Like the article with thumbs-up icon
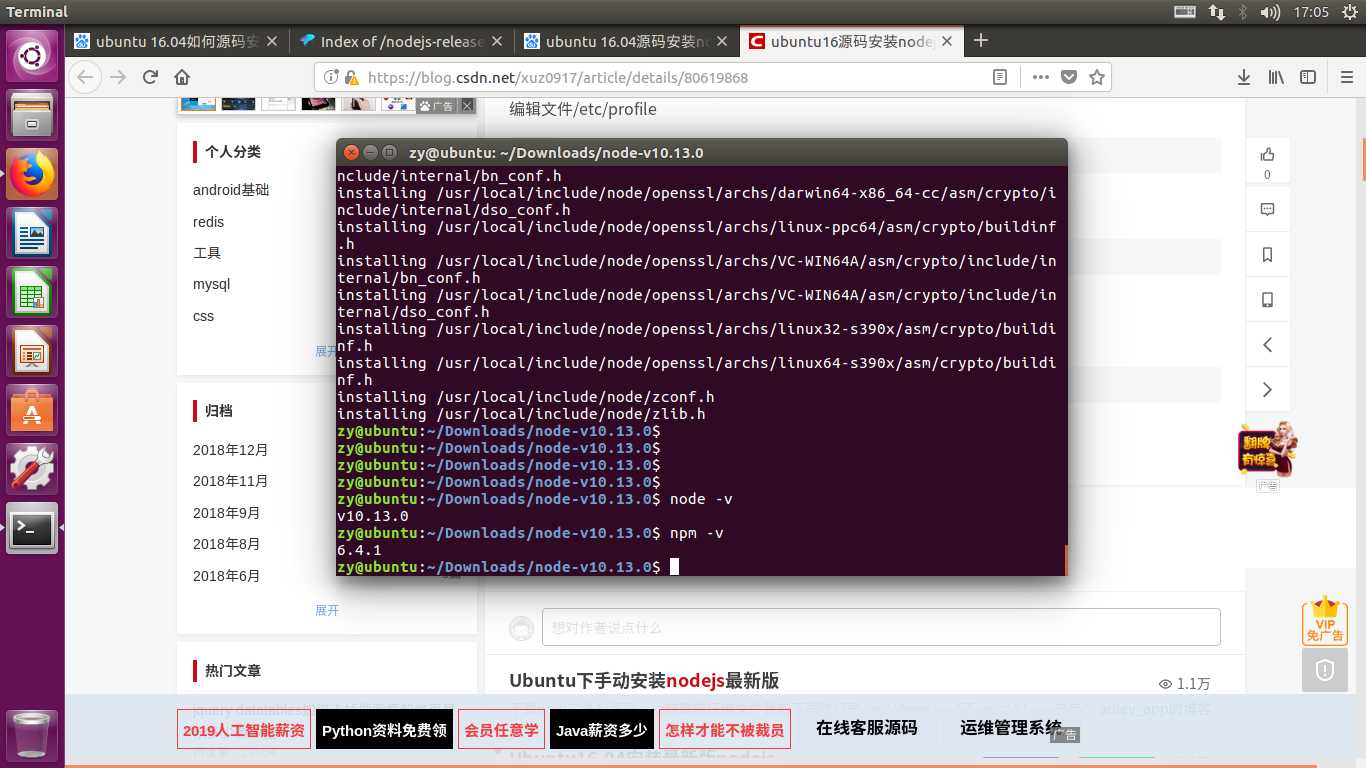 (1267, 154)
